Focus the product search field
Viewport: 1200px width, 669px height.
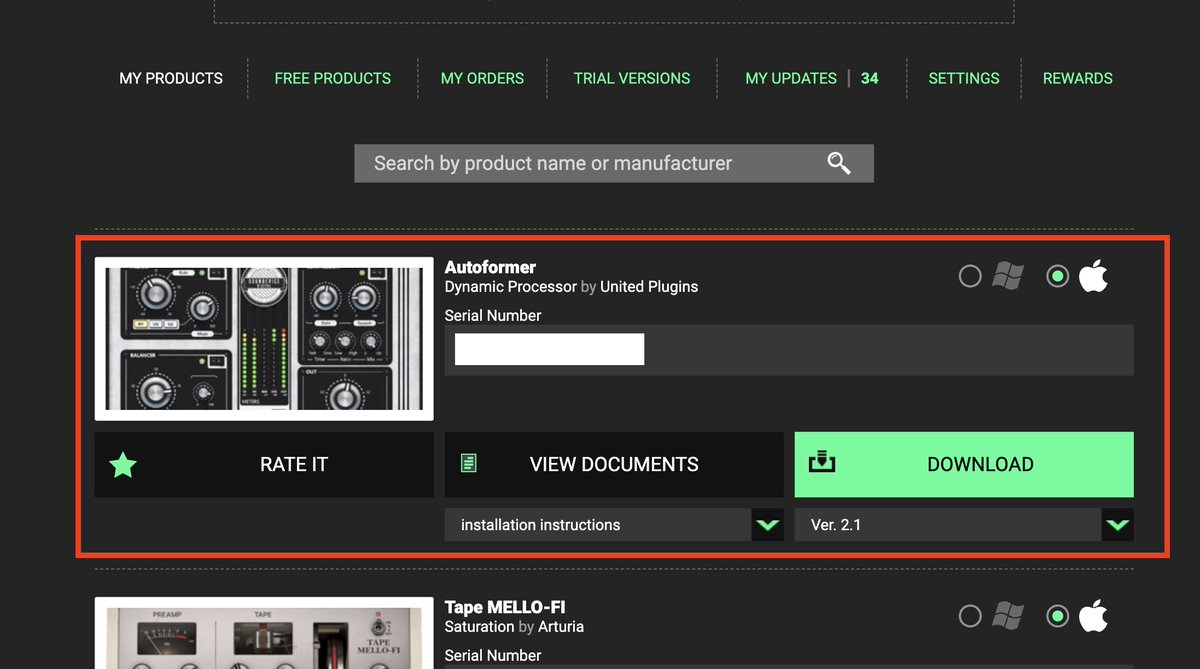tap(614, 163)
